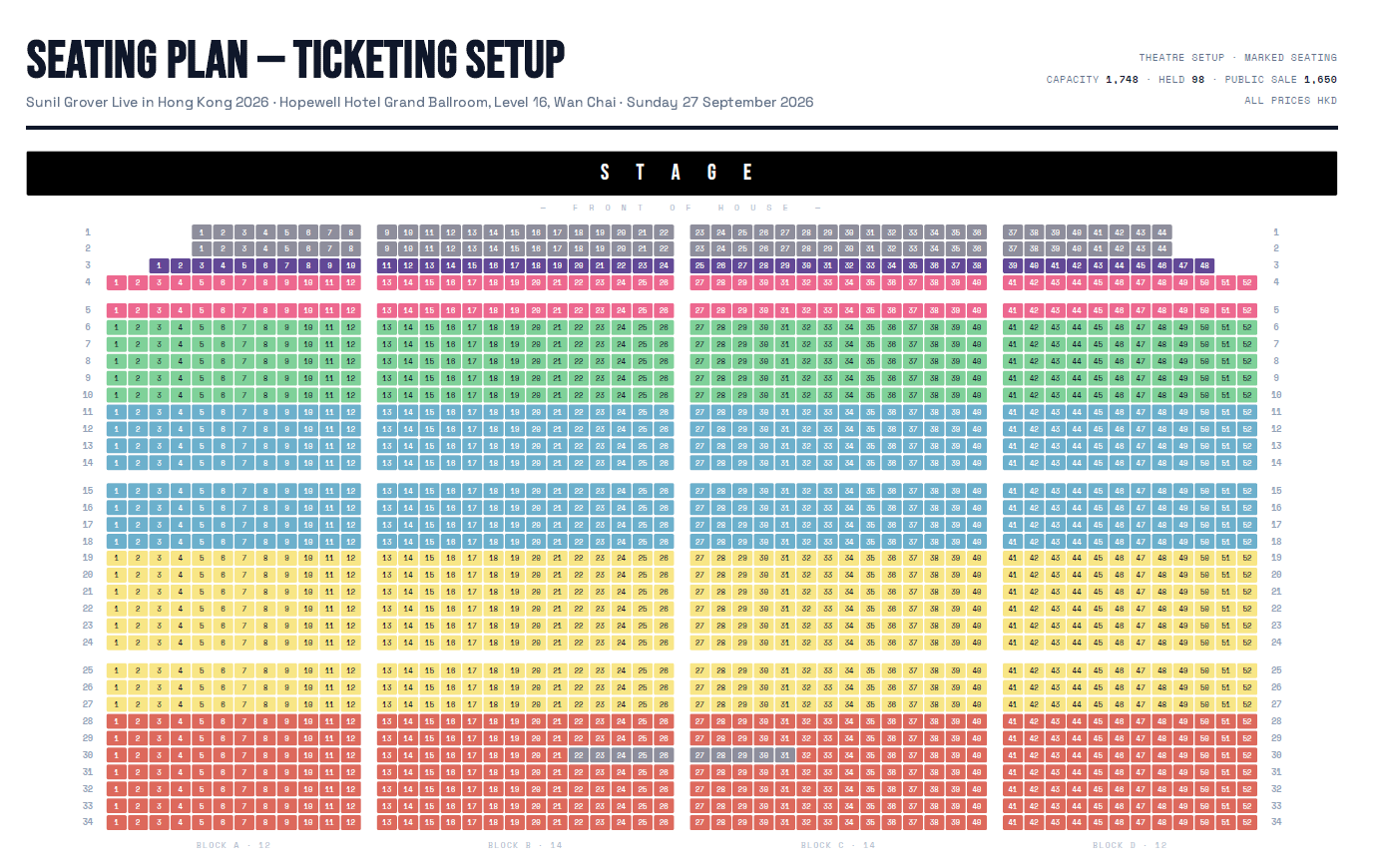This screenshot has width=1379, height=868.
Task: Pick held grey seat 22 in row 30
Action: click(579, 755)
